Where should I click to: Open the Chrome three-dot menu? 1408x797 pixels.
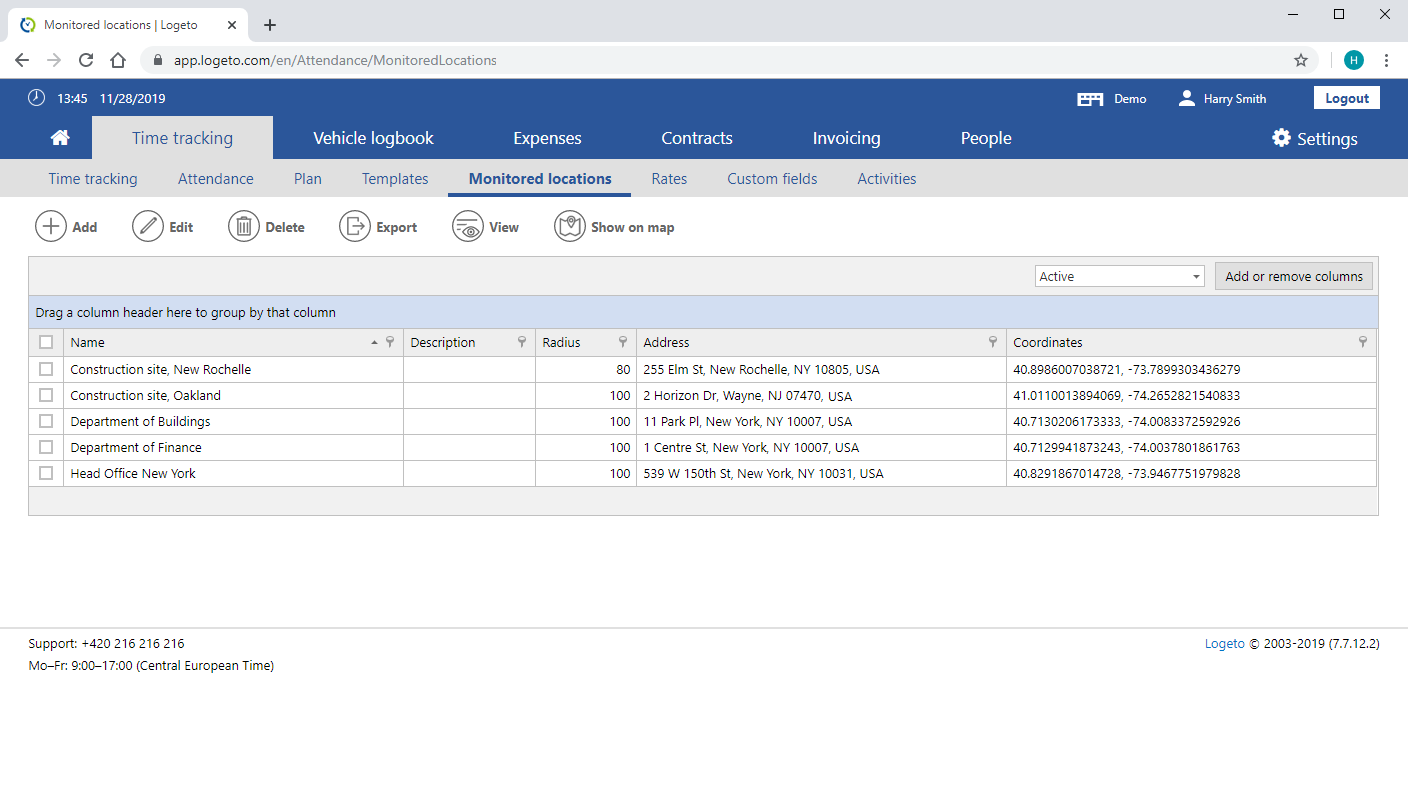[x=1386, y=60]
